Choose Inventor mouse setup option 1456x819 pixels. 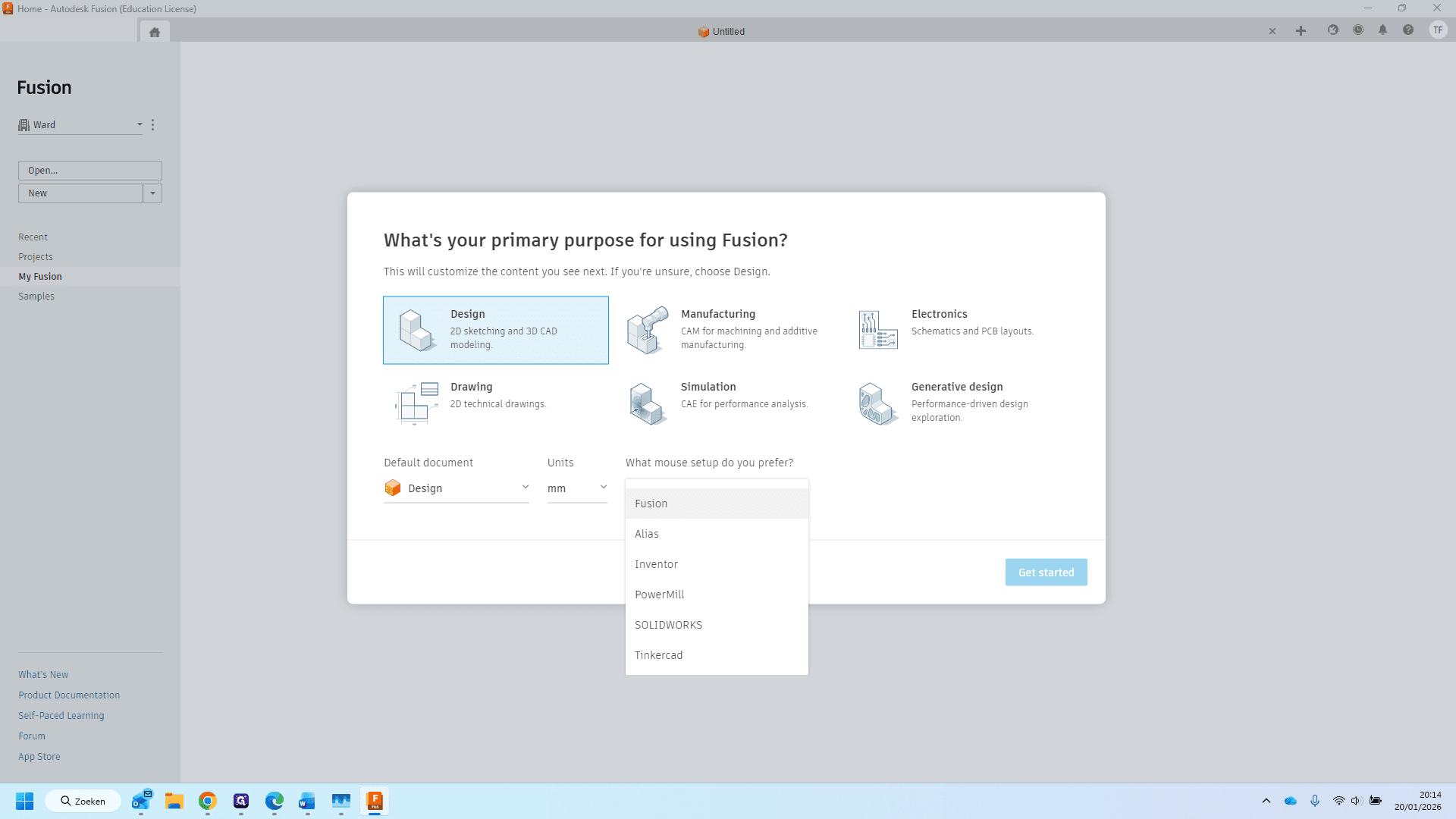pos(717,564)
